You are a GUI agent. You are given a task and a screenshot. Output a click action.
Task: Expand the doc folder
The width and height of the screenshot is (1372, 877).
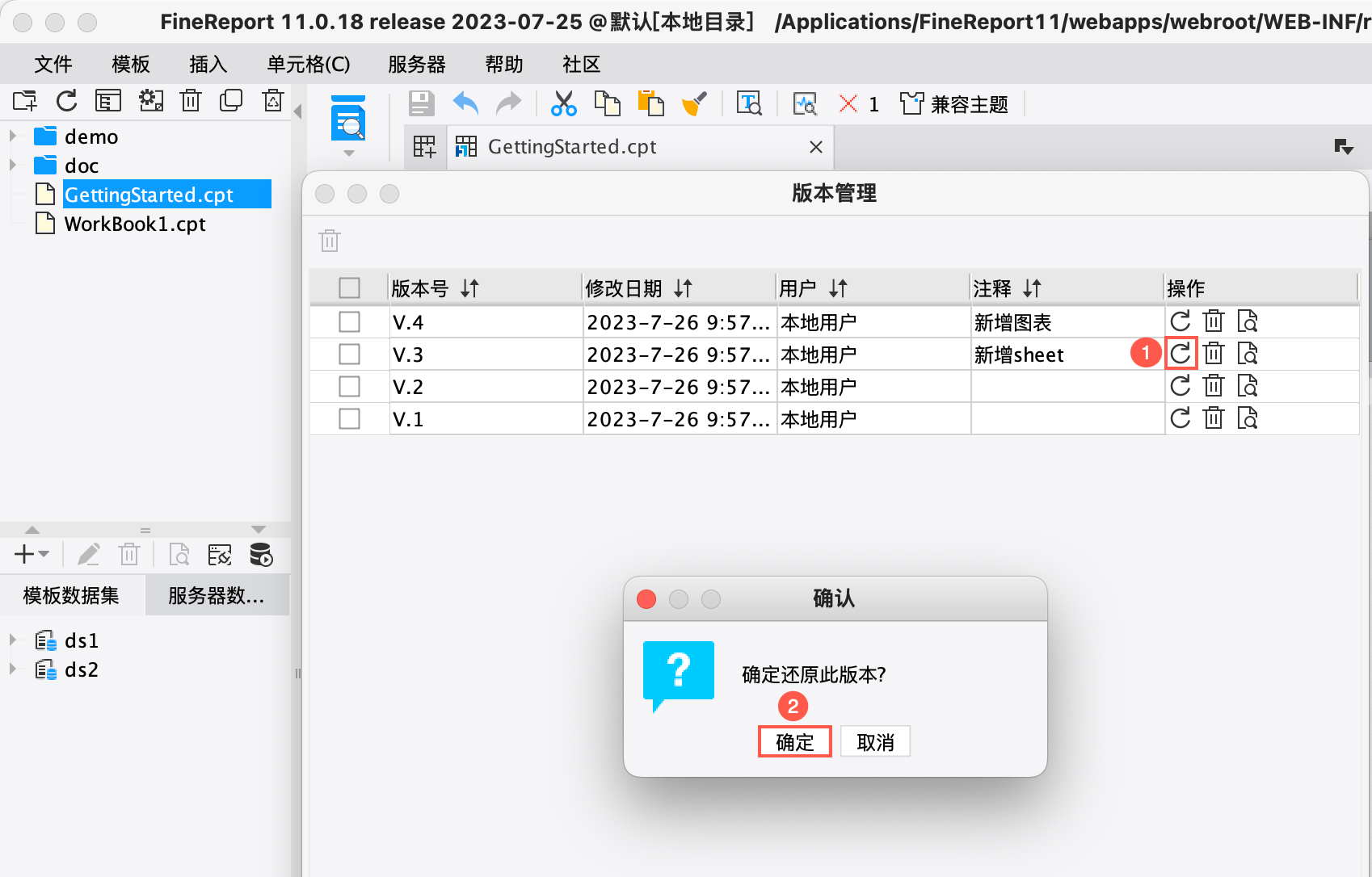(x=13, y=165)
